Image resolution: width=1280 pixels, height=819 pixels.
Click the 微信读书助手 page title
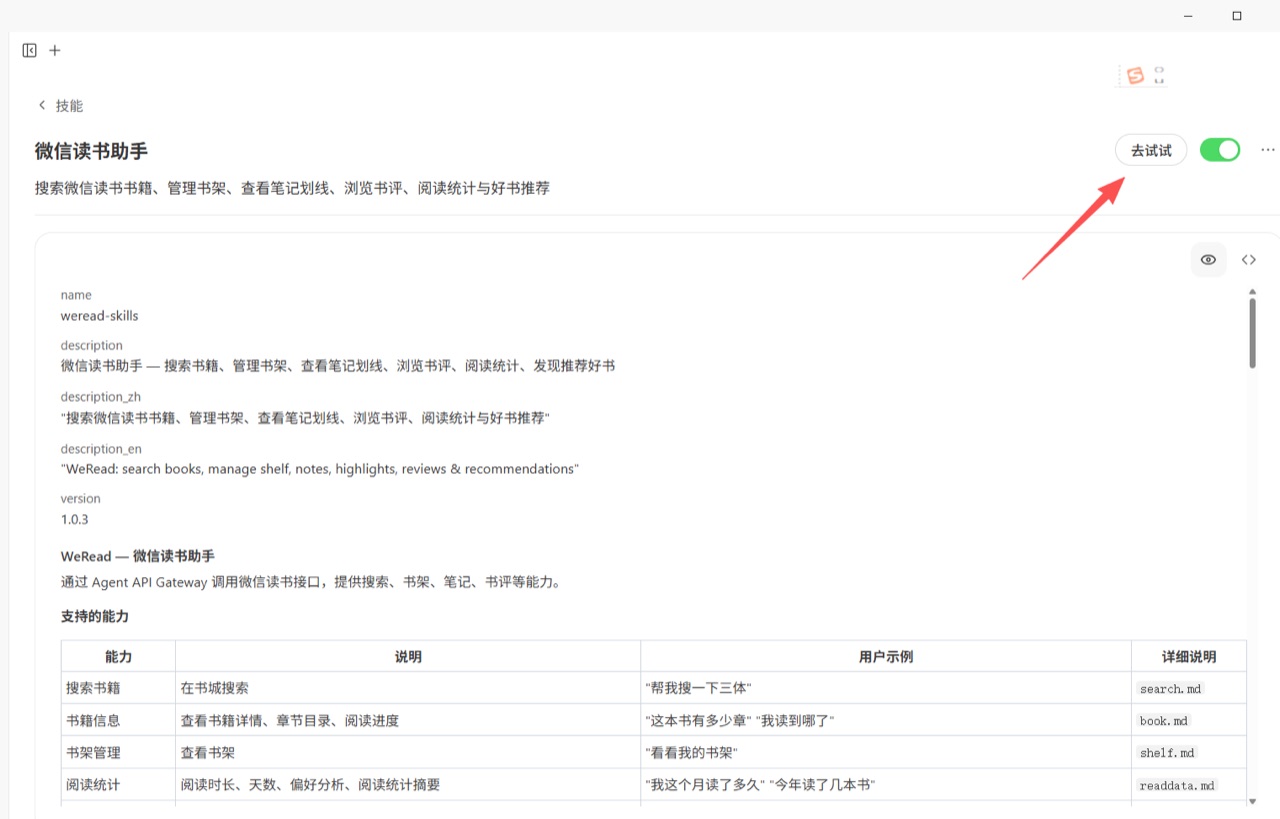tap(91, 151)
